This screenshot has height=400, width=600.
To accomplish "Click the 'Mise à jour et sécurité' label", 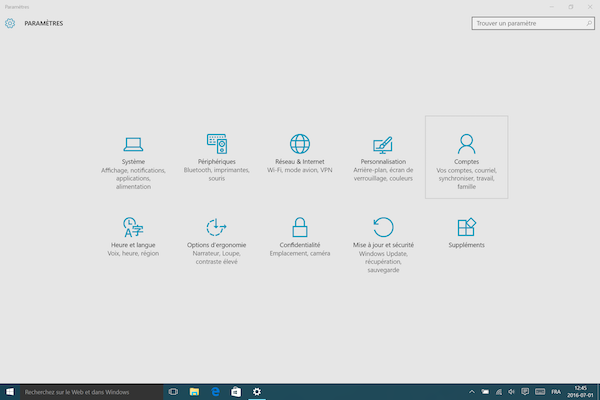I will [383, 245].
